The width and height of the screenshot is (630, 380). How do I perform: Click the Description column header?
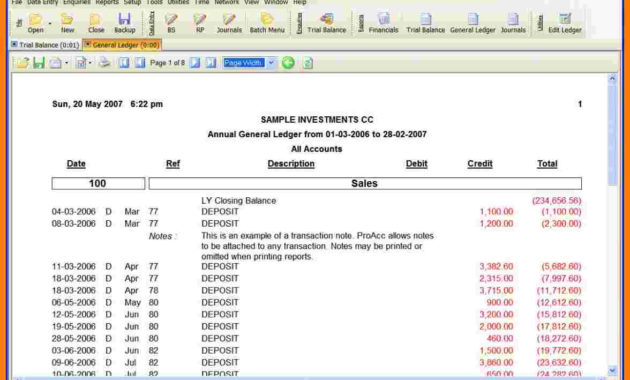[x=291, y=164]
